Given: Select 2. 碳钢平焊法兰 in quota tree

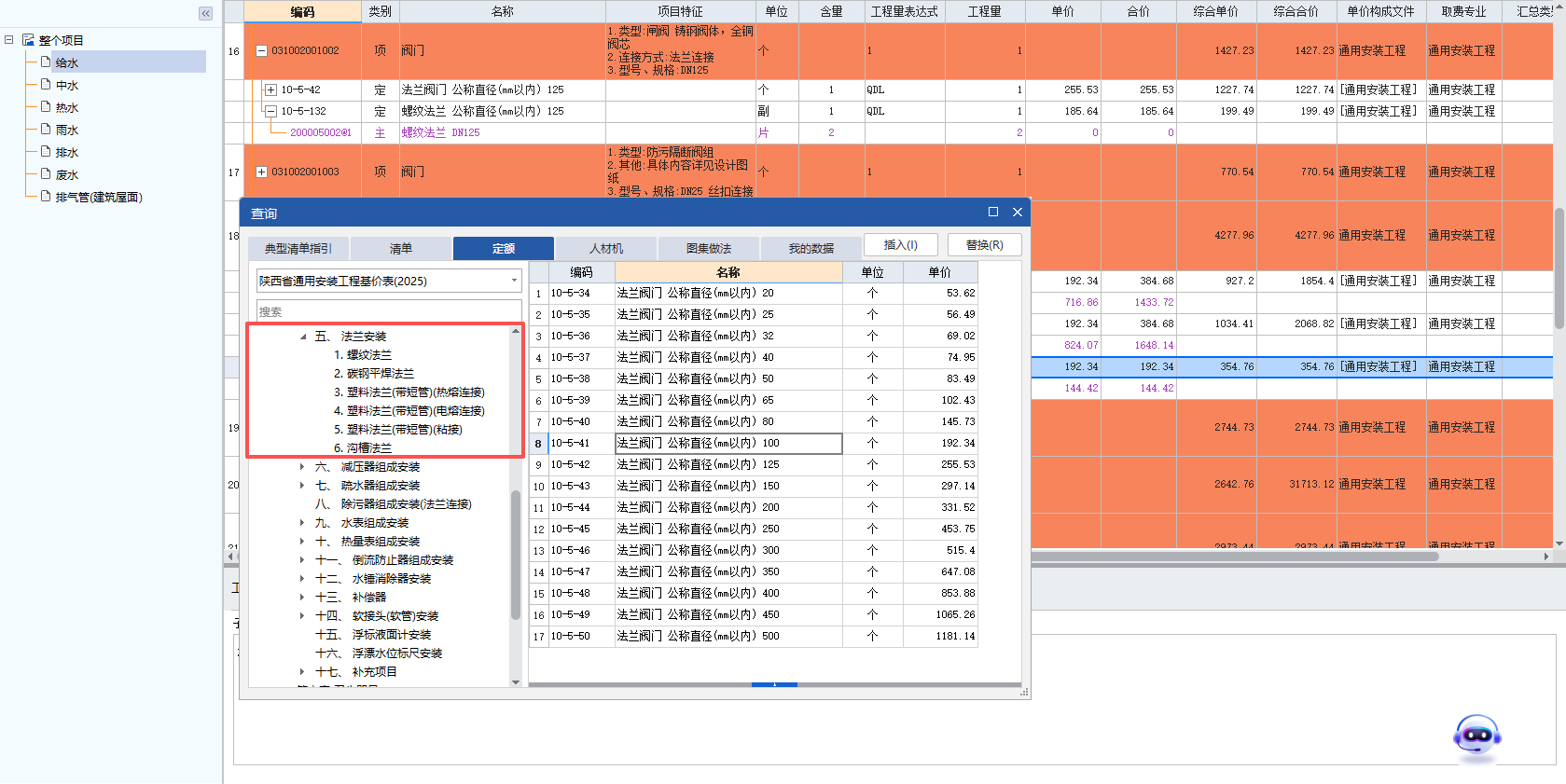Looking at the screenshot, I should coord(374,374).
